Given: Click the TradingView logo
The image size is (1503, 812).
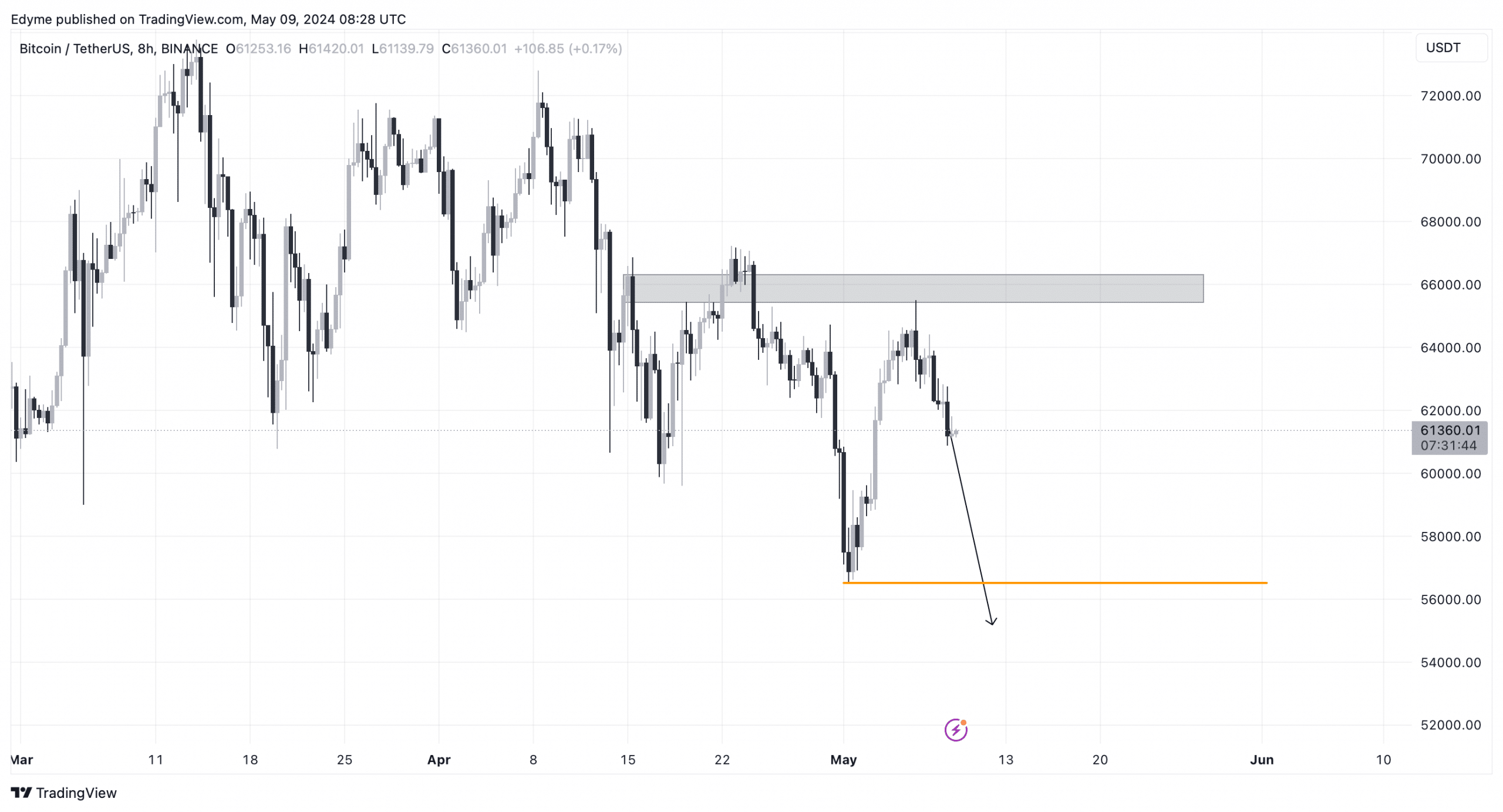Looking at the screenshot, I should pyautogui.click(x=21, y=793).
